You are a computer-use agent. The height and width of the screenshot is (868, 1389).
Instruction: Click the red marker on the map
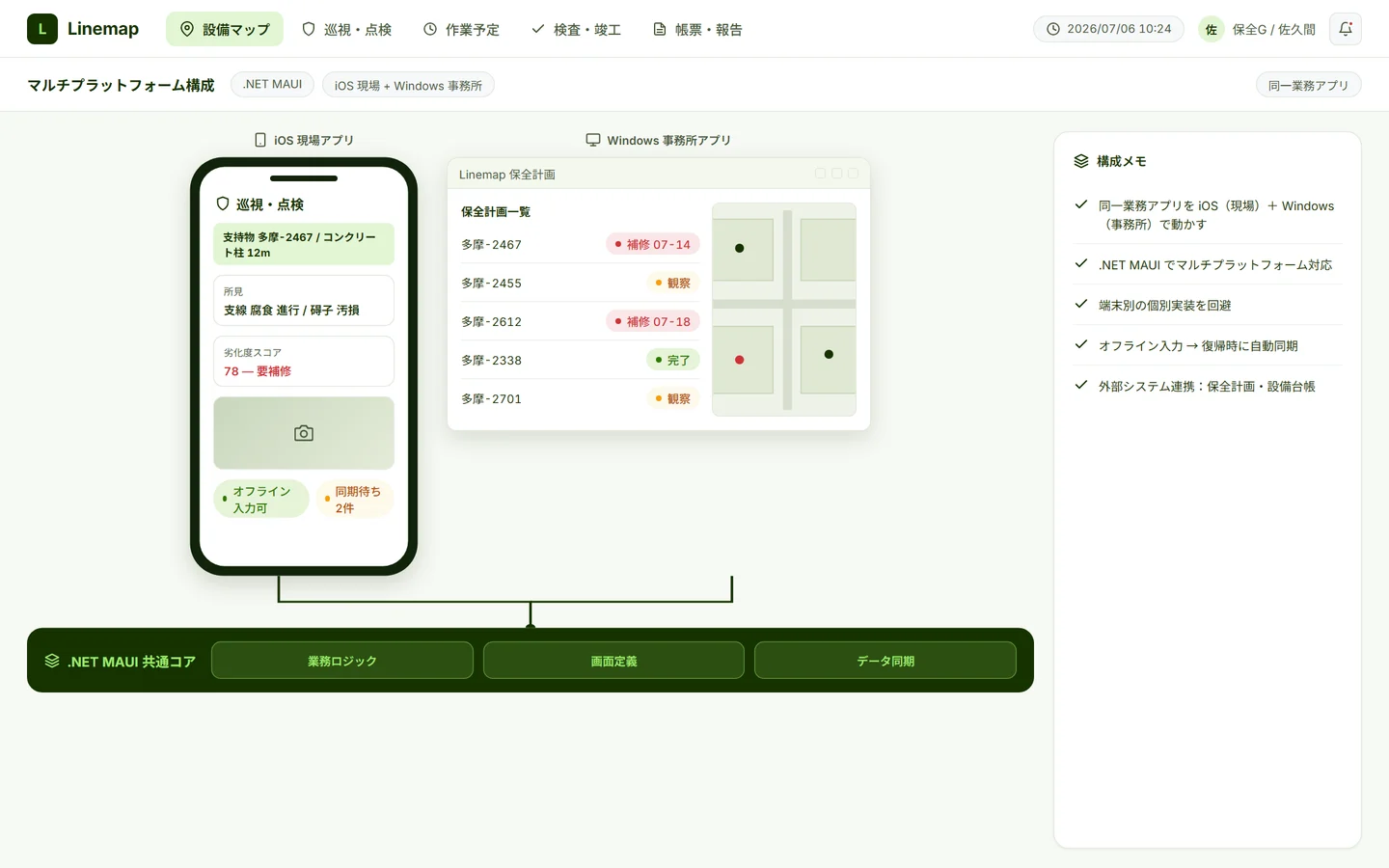pyautogui.click(x=740, y=360)
